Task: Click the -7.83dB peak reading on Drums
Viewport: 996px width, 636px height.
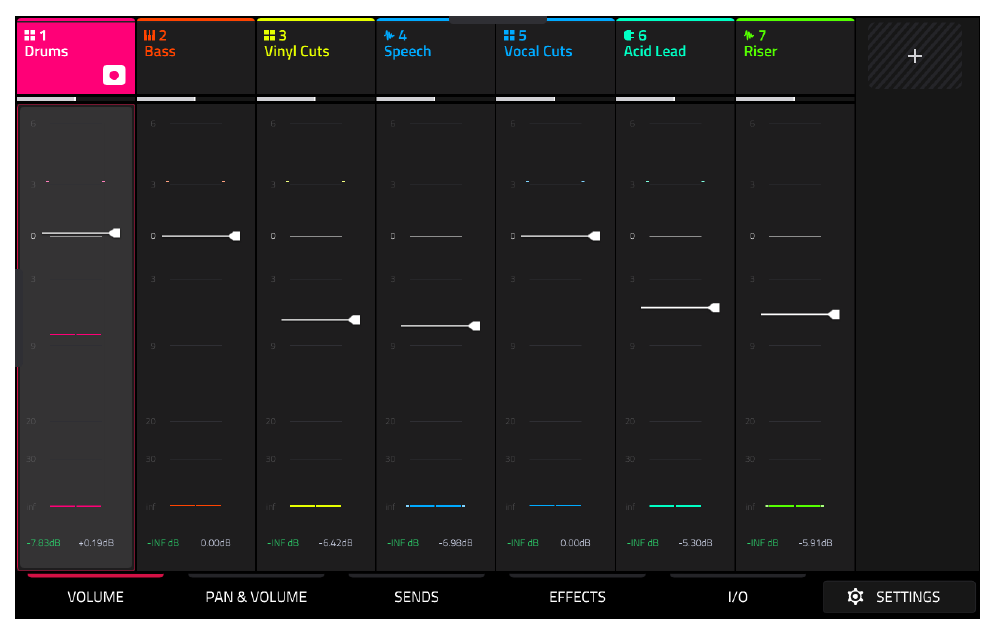Action: point(43,543)
